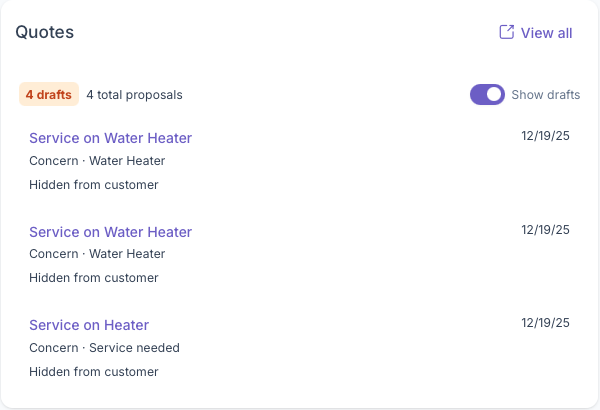
Task: Click the 12/19/25 date of the first quote
Action: pos(545,136)
